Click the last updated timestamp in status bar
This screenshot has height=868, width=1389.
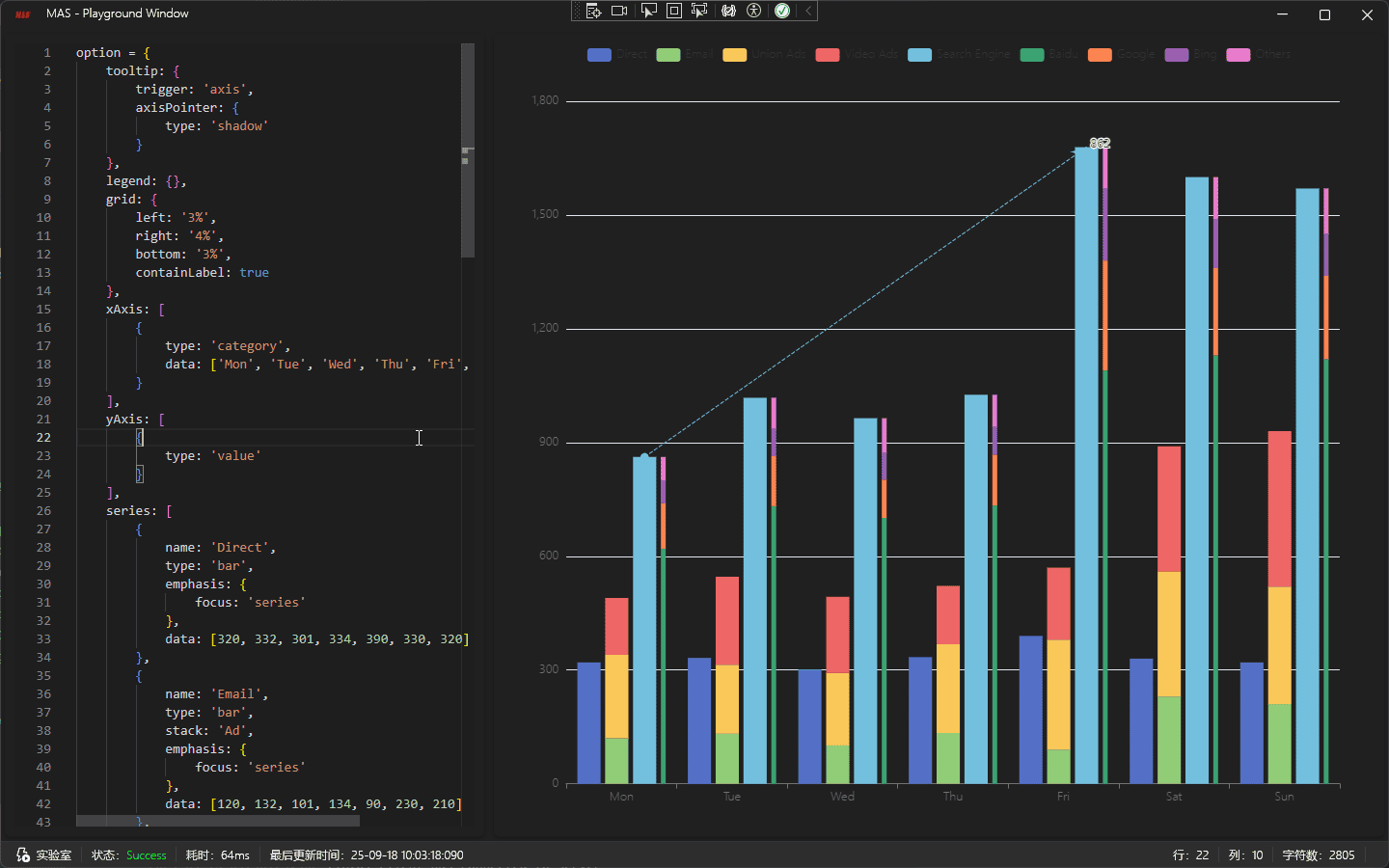click(x=367, y=855)
